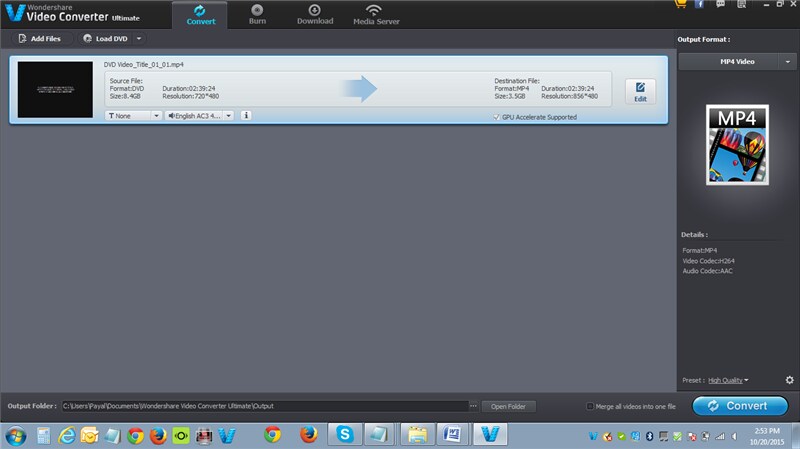Image resolution: width=800 pixels, height=449 pixels.
Task: Open the feedback chat bubble icon
Action: (x=720, y=4)
